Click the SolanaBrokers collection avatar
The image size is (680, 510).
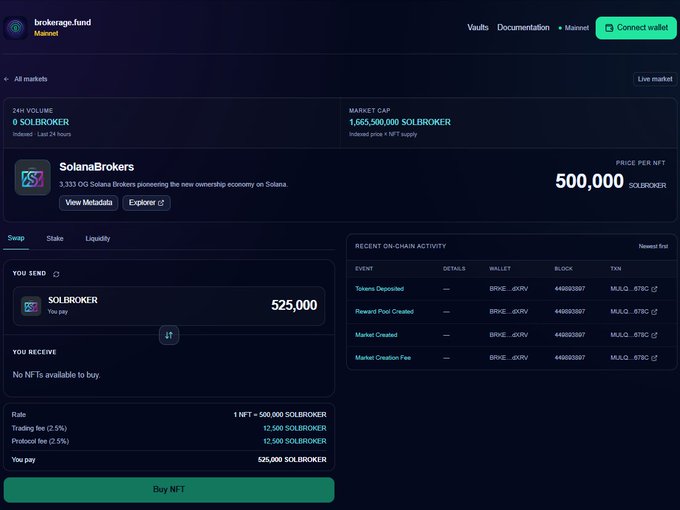[x=33, y=177]
